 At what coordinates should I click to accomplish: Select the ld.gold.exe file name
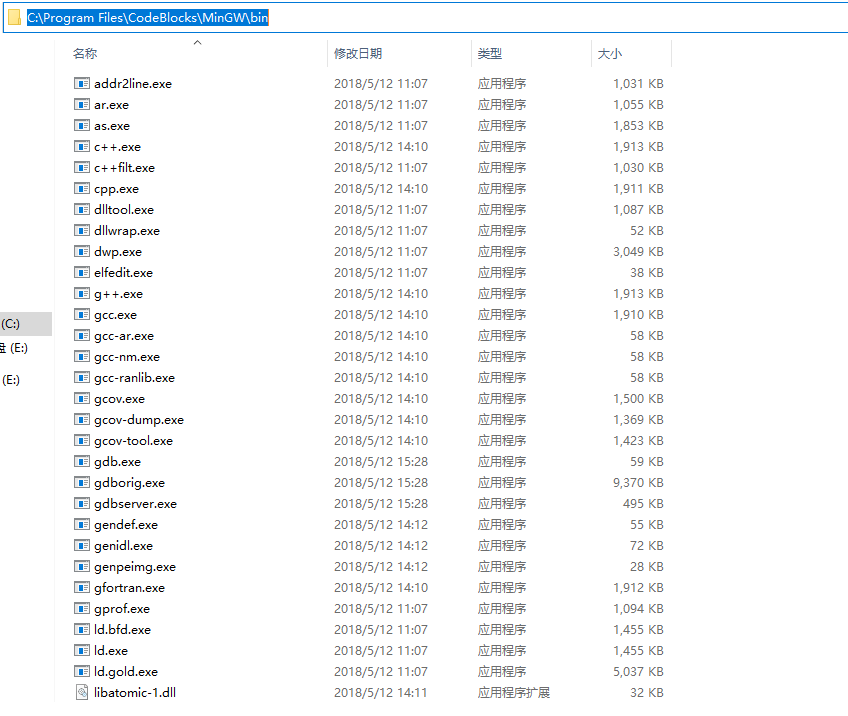(x=126, y=672)
